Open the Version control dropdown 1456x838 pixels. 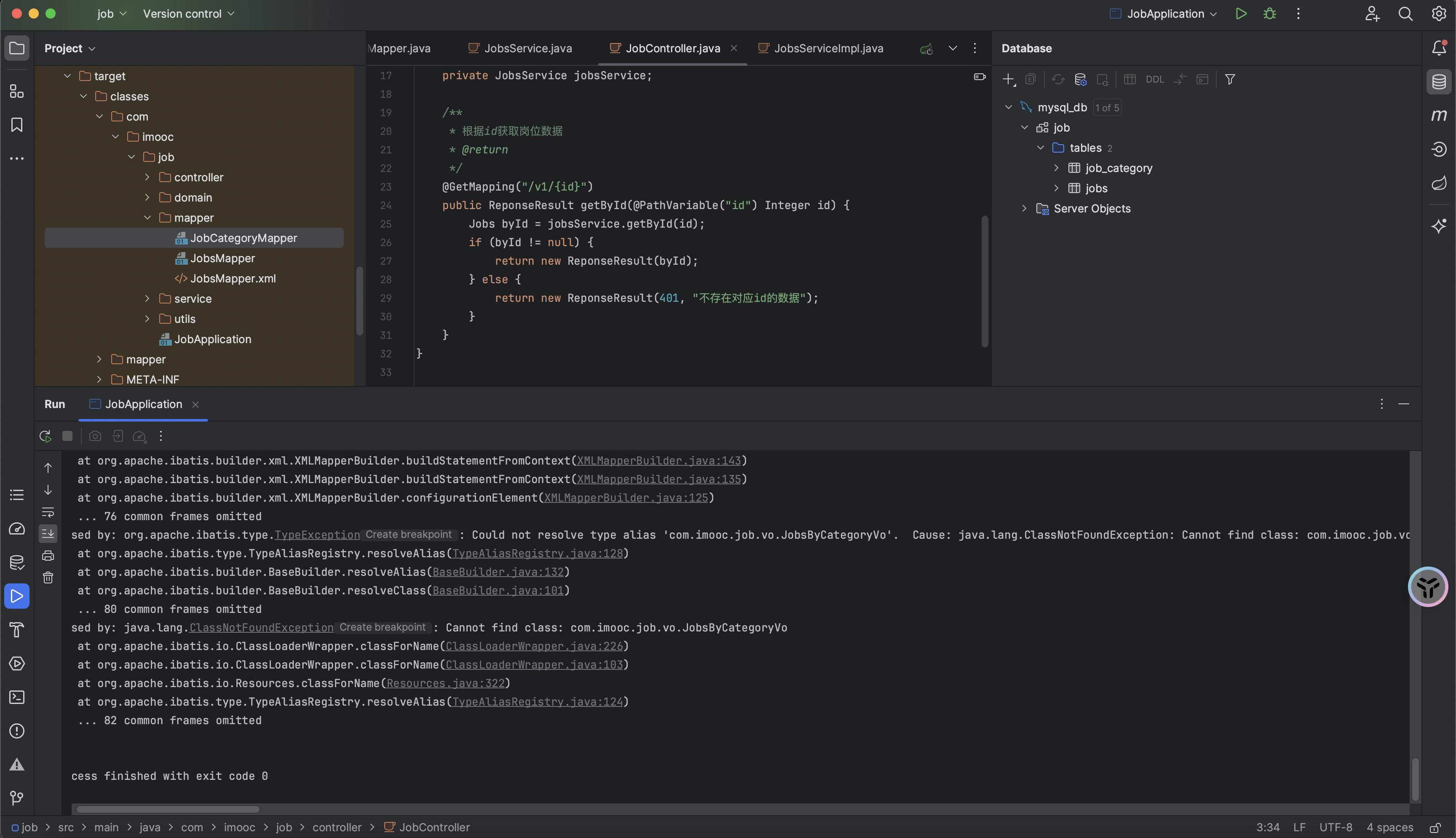pyautogui.click(x=189, y=14)
